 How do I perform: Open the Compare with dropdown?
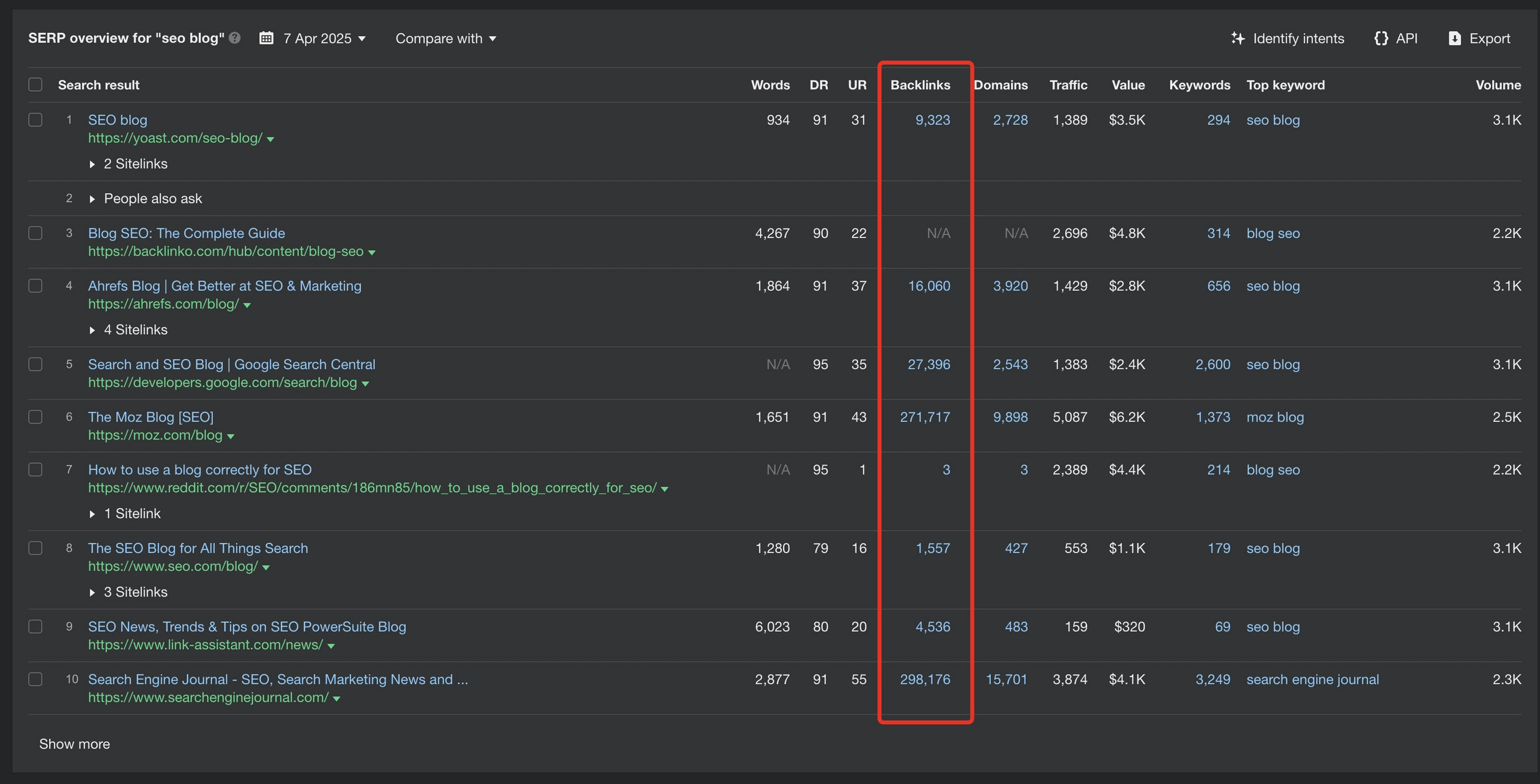446,38
